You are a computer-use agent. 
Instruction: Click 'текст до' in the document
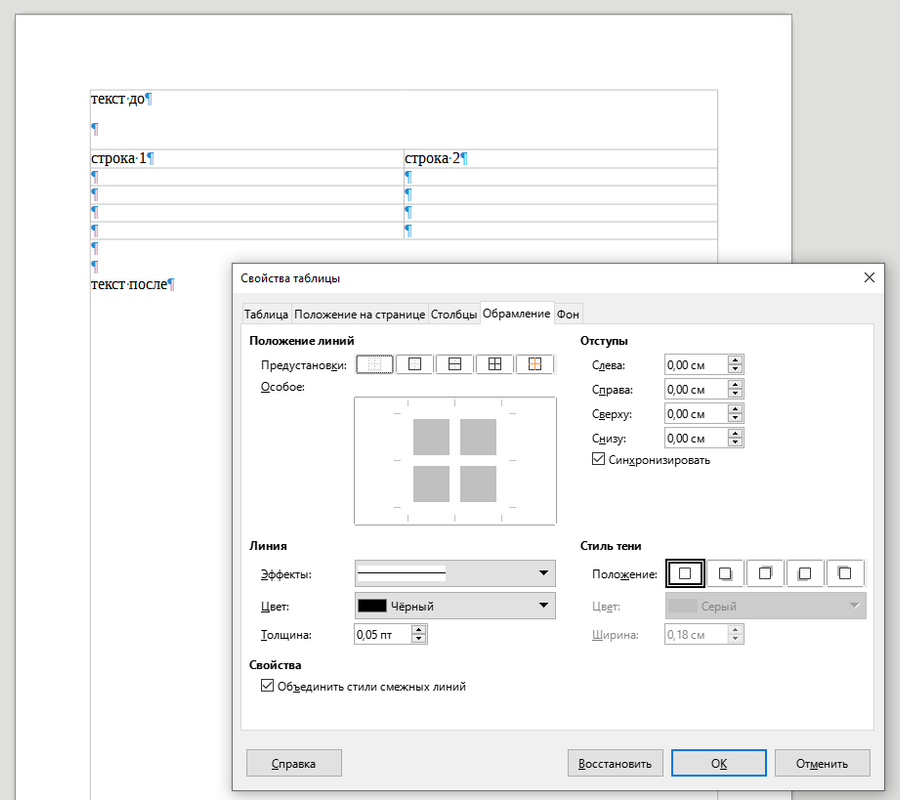tap(118, 99)
